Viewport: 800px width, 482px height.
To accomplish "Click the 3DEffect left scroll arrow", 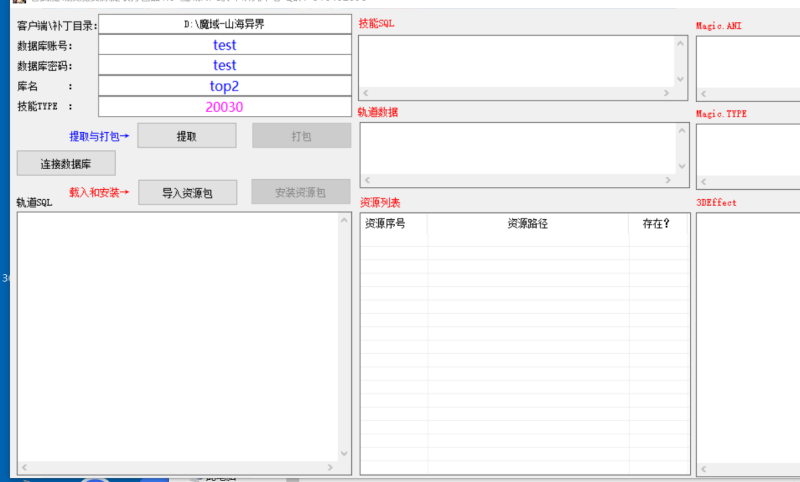I will [x=704, y=469].
